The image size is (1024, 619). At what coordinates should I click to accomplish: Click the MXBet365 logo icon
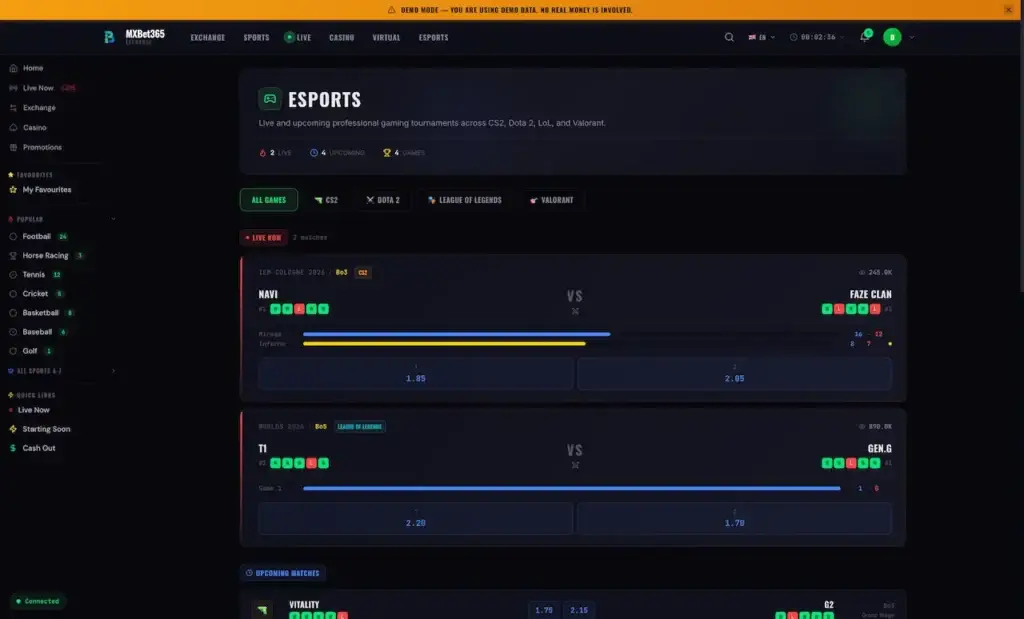pos(109,37)
